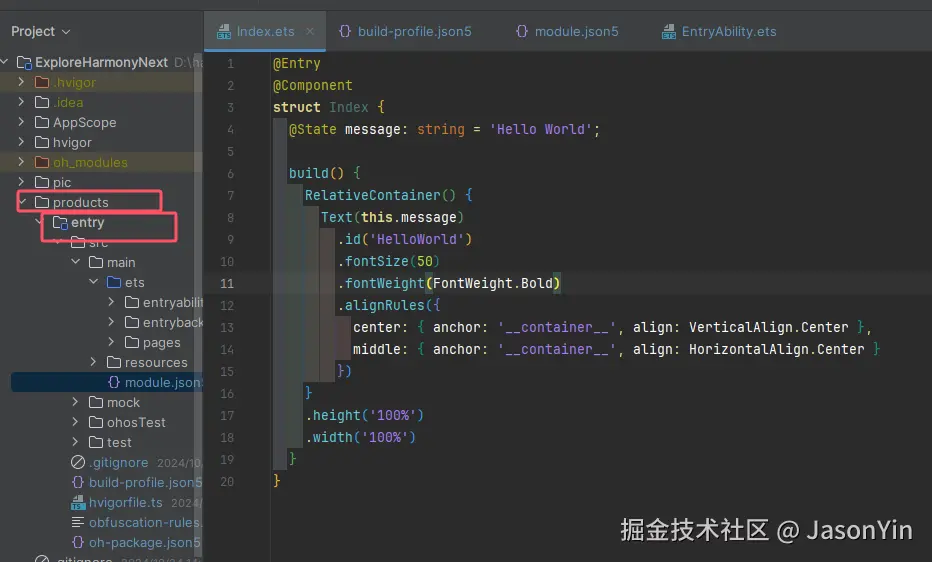Select the test folder row

101,443
